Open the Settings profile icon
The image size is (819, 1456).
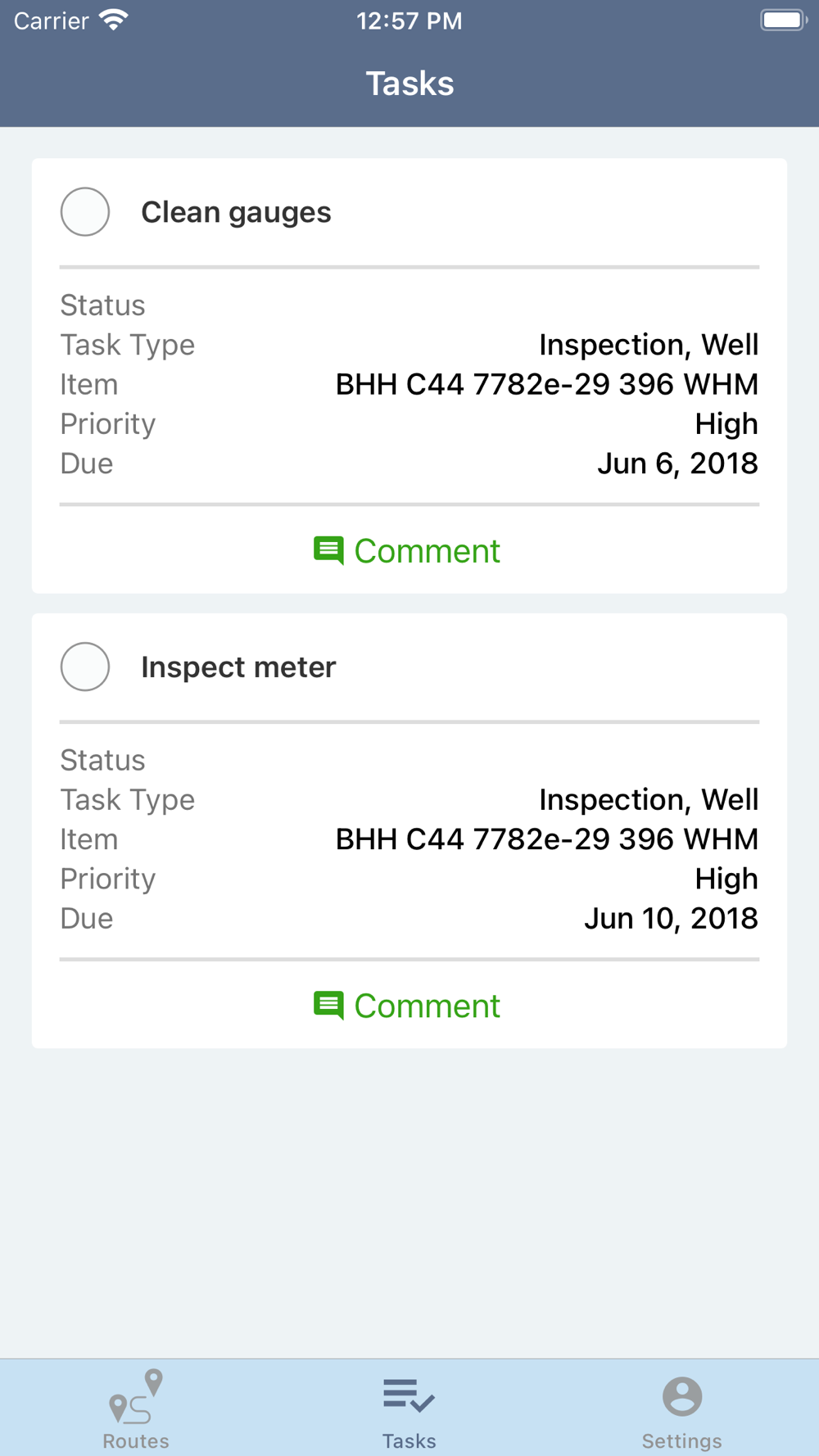pyautogui.click(x=682, y=1396)
